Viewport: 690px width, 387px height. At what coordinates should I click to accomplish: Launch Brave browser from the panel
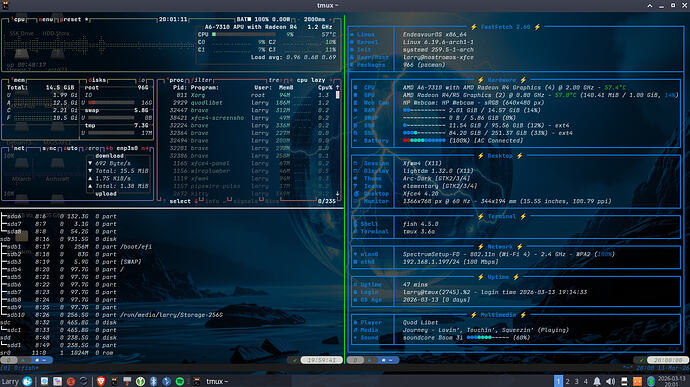coord(101,381)
